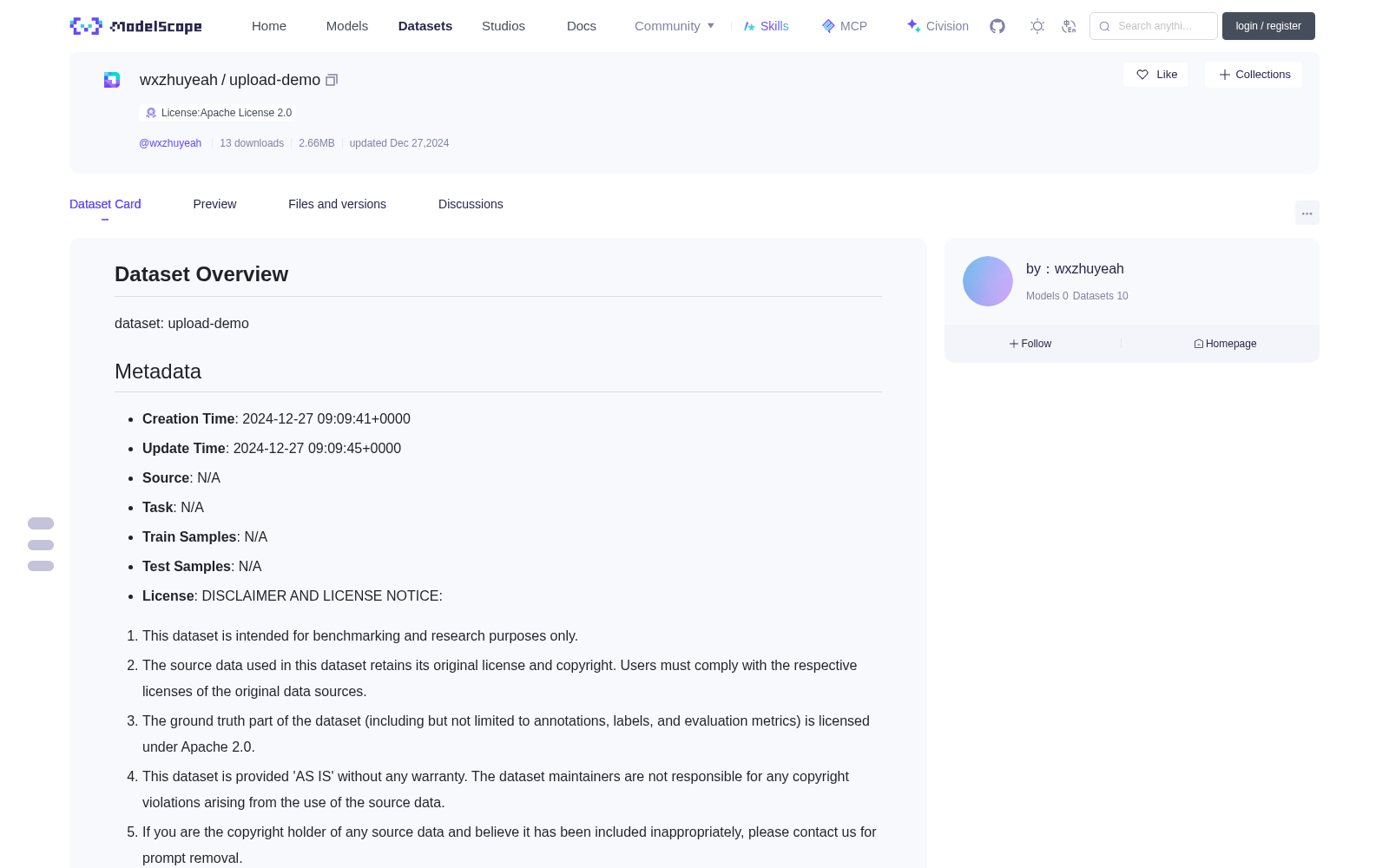Open the GitHub icon link
This screenshot has height=868, width=1389.
pyautogui.click(x=997, y=26)
